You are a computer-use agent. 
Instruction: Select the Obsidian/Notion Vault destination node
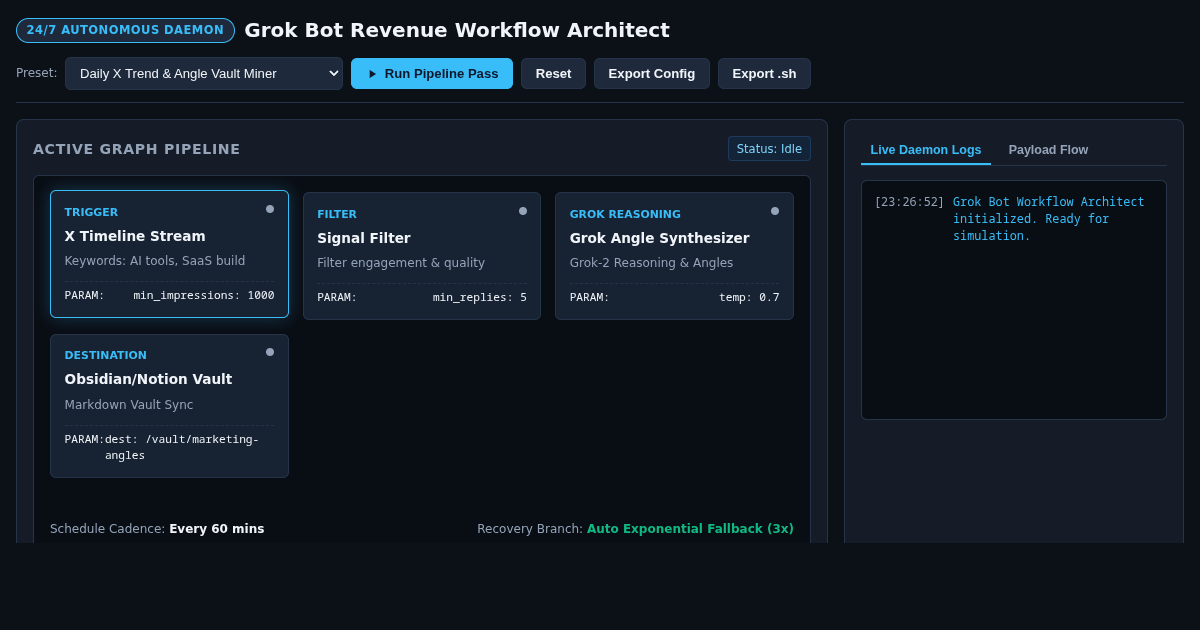click(169, 406)
